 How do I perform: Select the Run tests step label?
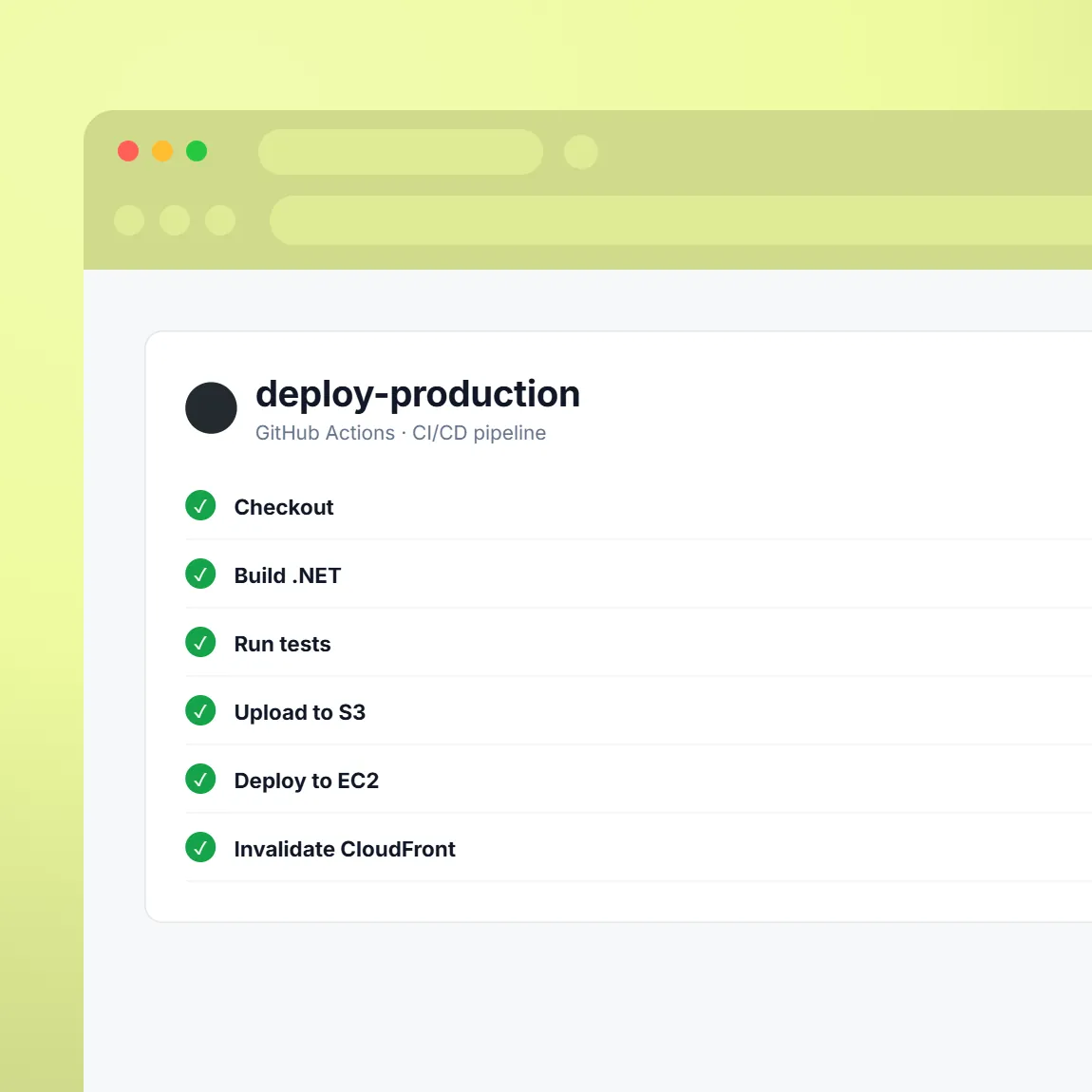[x=282, y=644]
